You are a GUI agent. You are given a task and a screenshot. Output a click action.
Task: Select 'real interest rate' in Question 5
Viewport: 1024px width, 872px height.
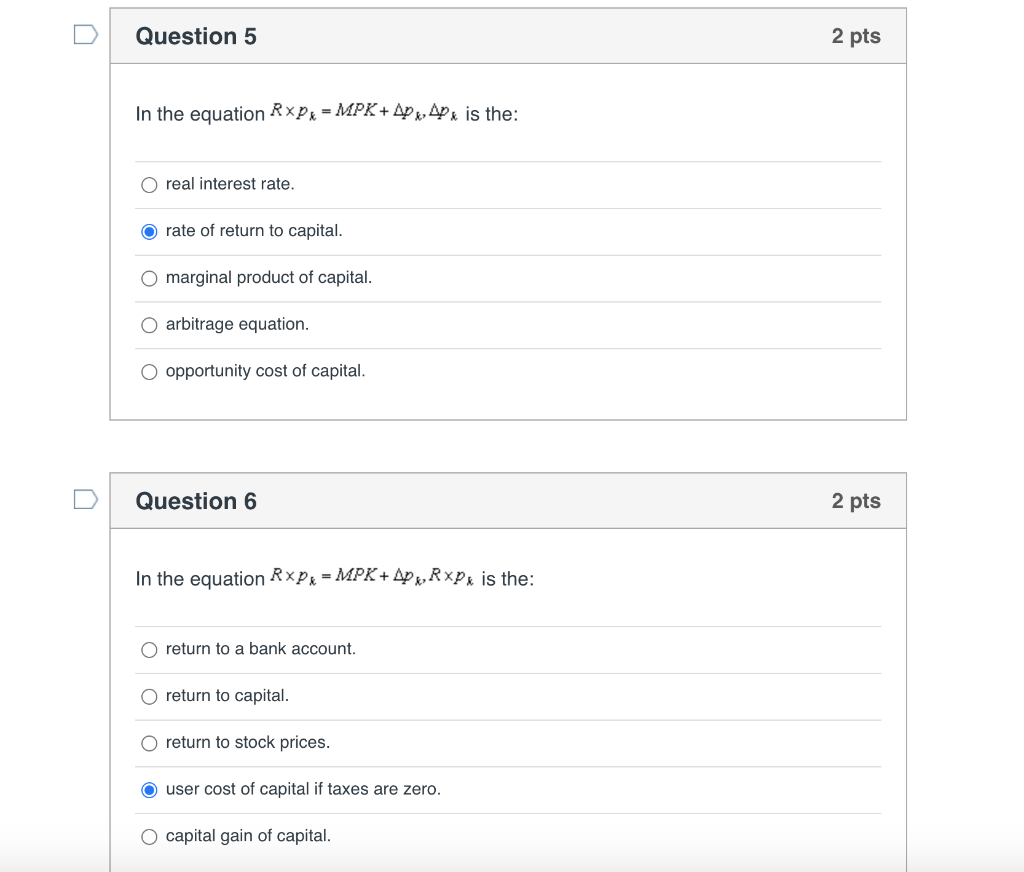coord(148,184)
